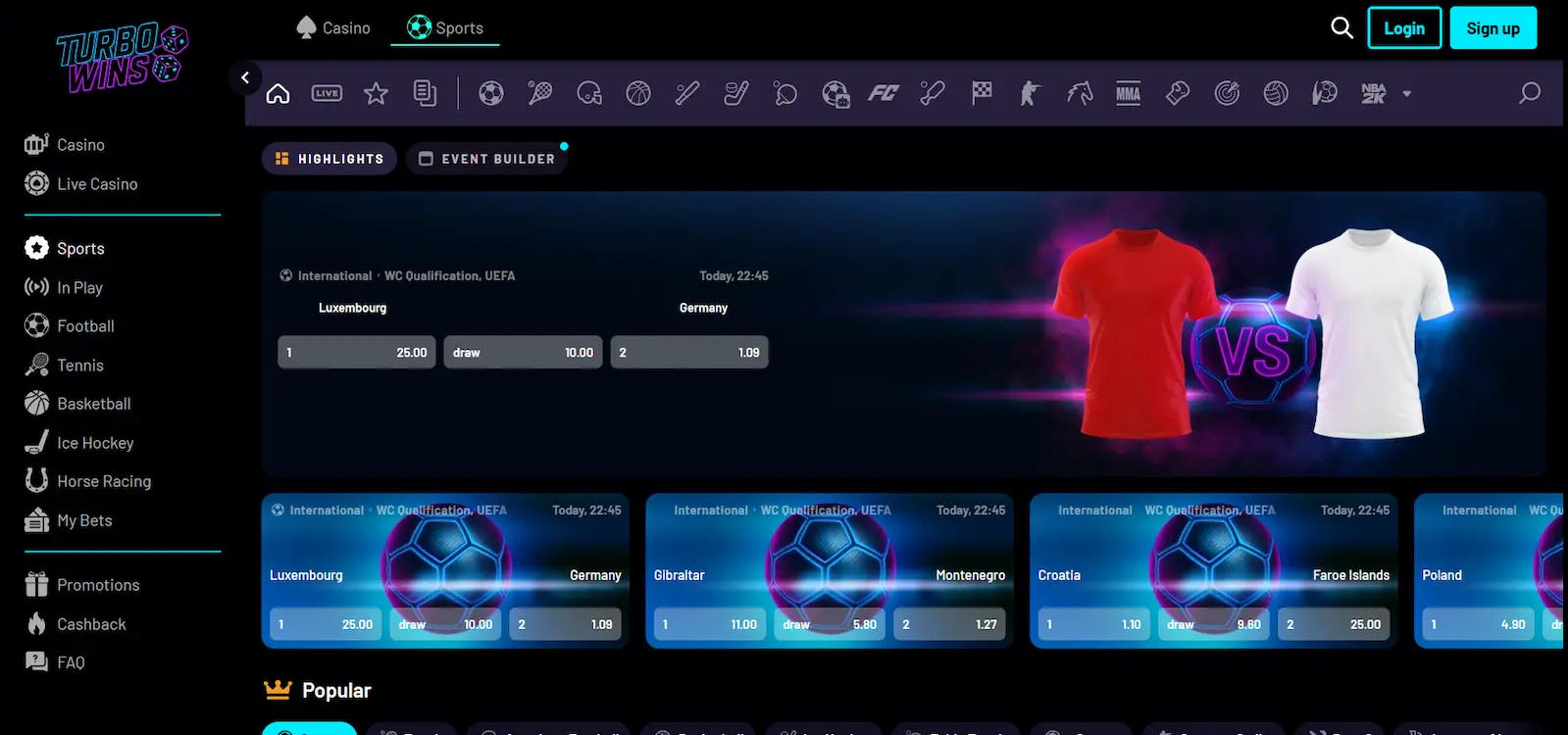The height and width of the screenshot is (735, 1568).
Task: Select Counter-Strike shooter icon
Action: click(x=1031, y=93)
